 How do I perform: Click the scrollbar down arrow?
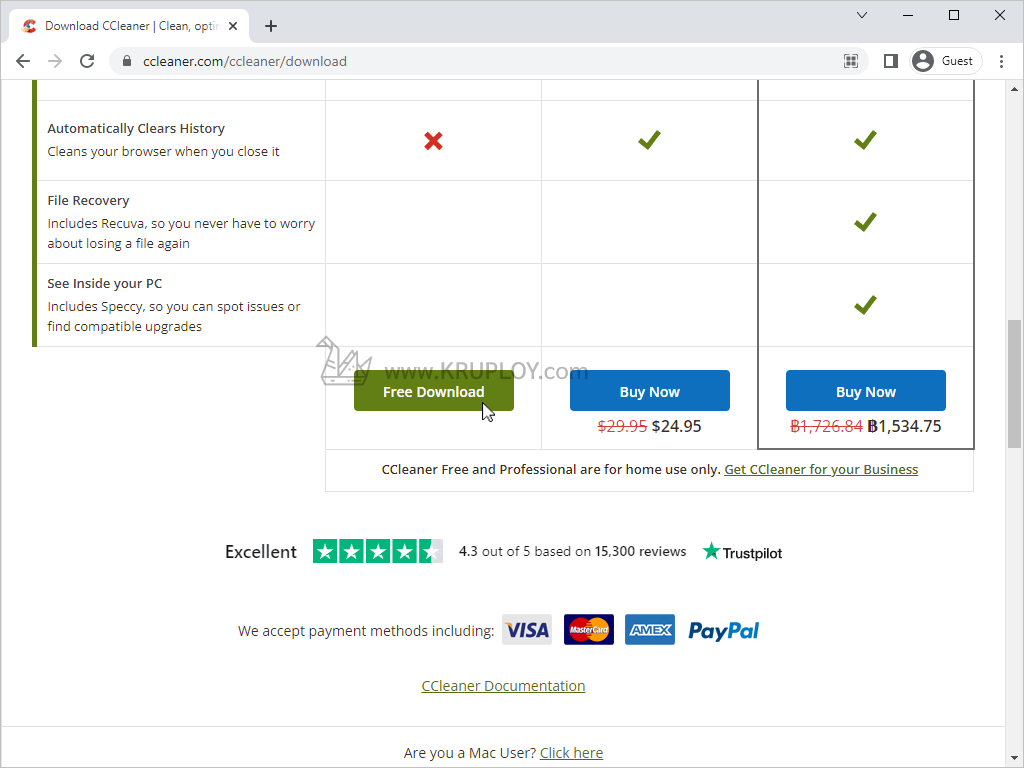coord(1014,758)
